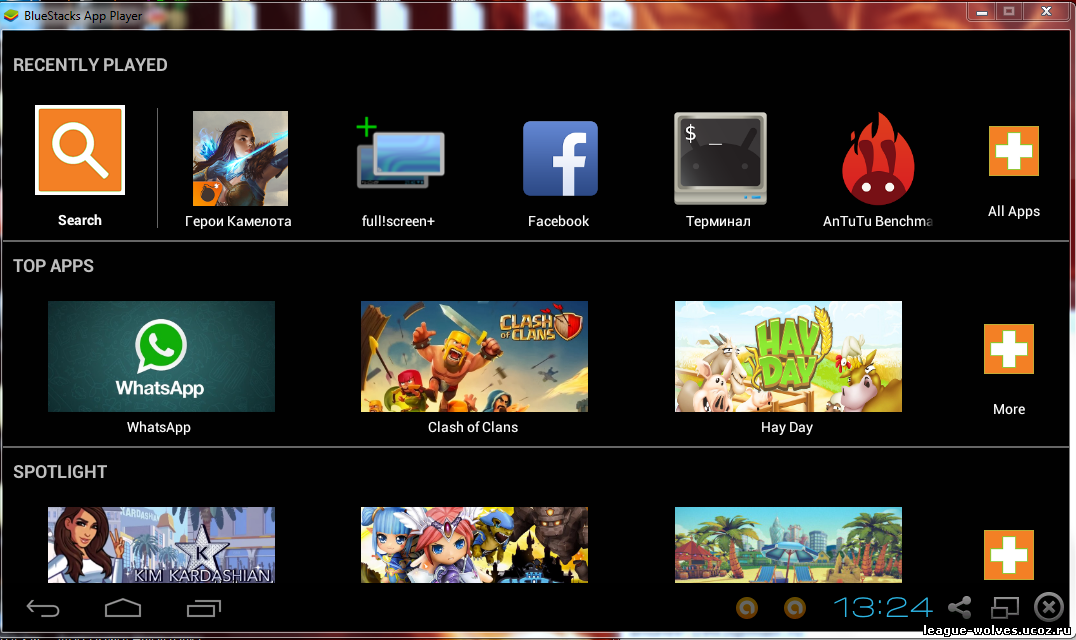Click the AnTuTu Benchma label
This screenshot has width=1076, height=640.
878,221
